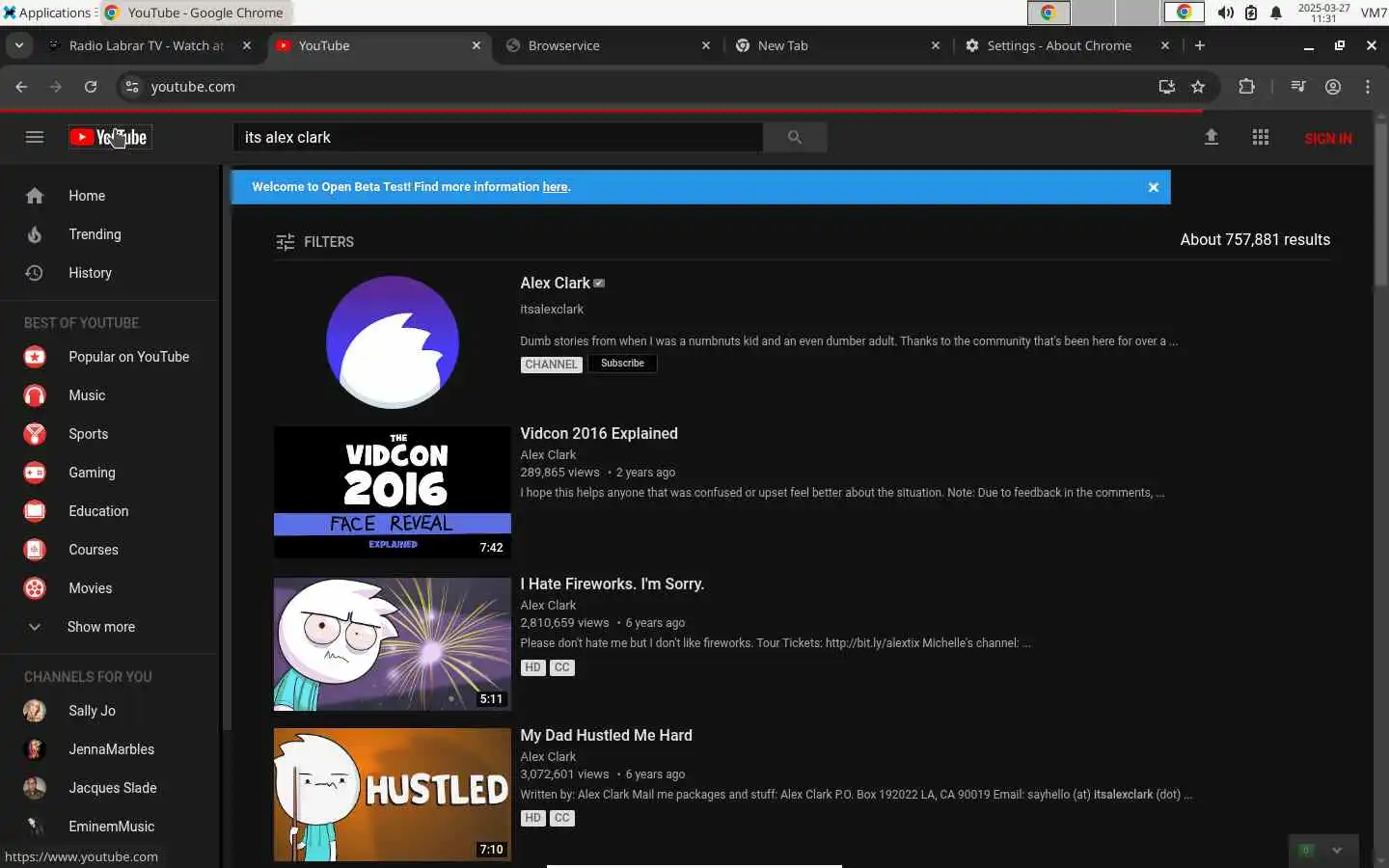1389x868 pixels.
Task: Close the Browservice tab
Action: click(x=706, y=45)
